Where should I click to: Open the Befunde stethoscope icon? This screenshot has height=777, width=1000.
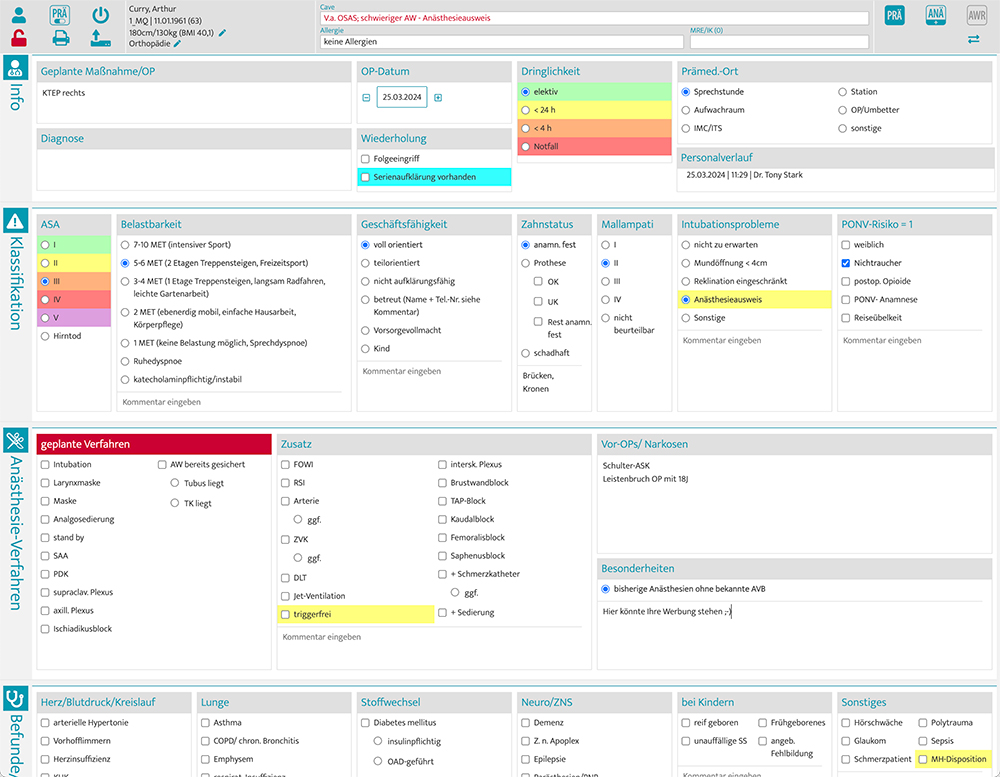point(16,699)
